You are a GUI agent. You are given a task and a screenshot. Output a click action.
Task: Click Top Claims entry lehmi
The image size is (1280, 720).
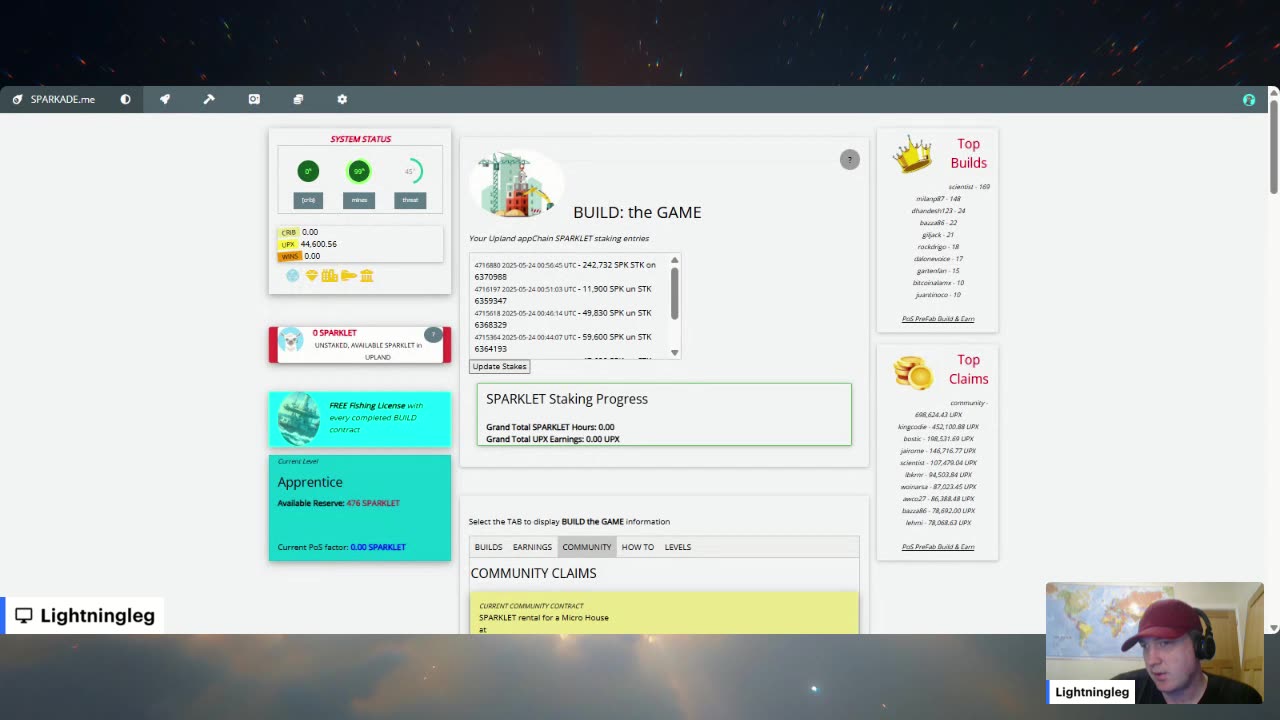coord(938,523)
